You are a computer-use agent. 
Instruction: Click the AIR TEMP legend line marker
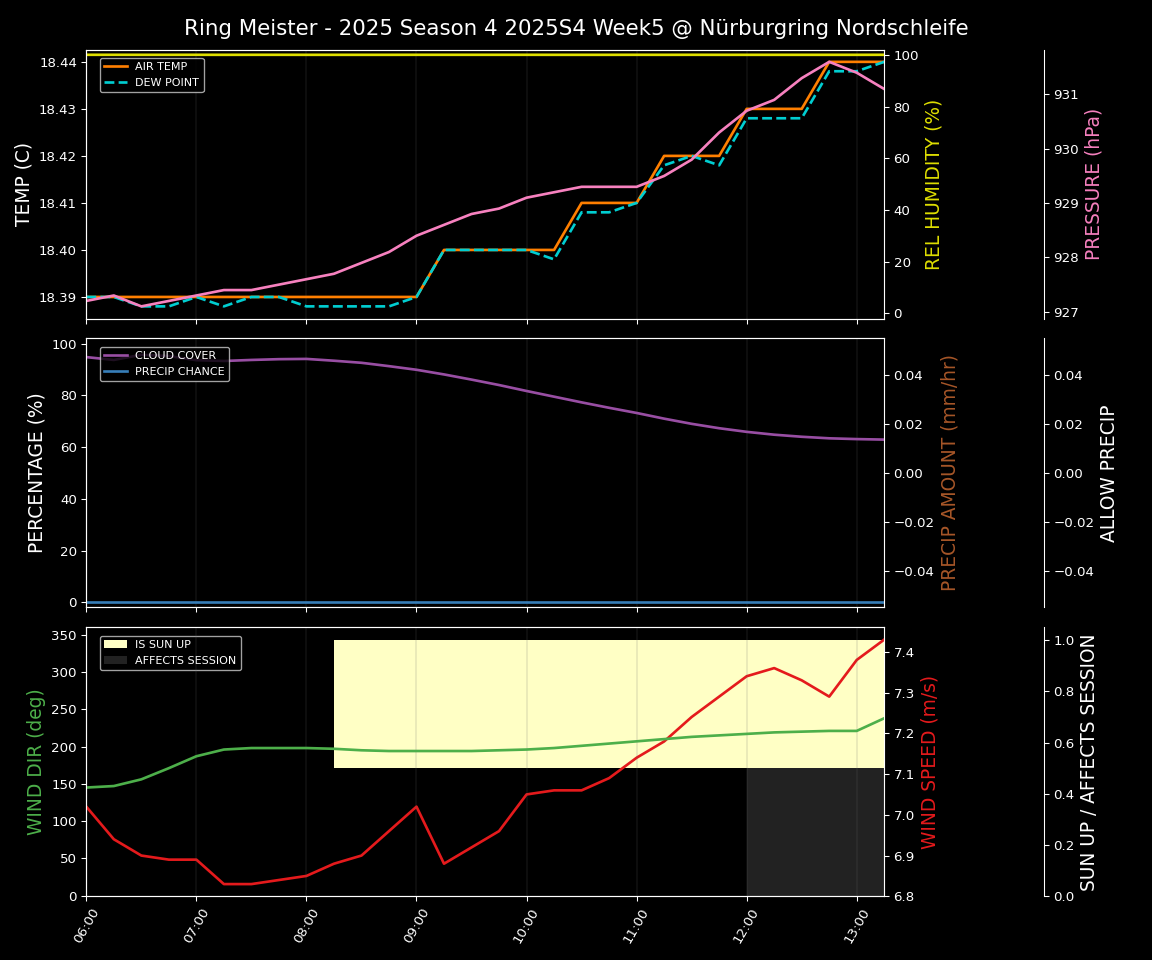(x=117, y=67)
